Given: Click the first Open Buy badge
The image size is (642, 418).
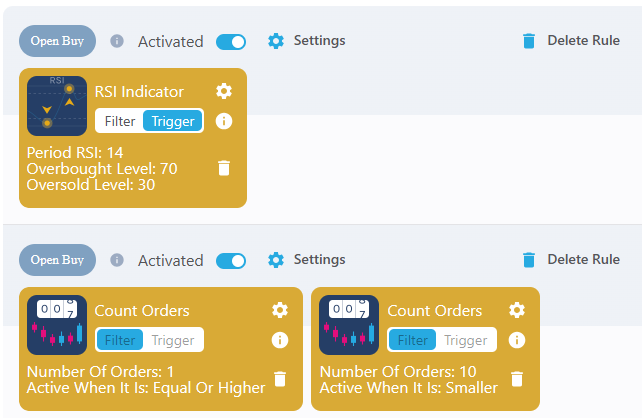Looking at the screenshot, I should pos(57,41).
